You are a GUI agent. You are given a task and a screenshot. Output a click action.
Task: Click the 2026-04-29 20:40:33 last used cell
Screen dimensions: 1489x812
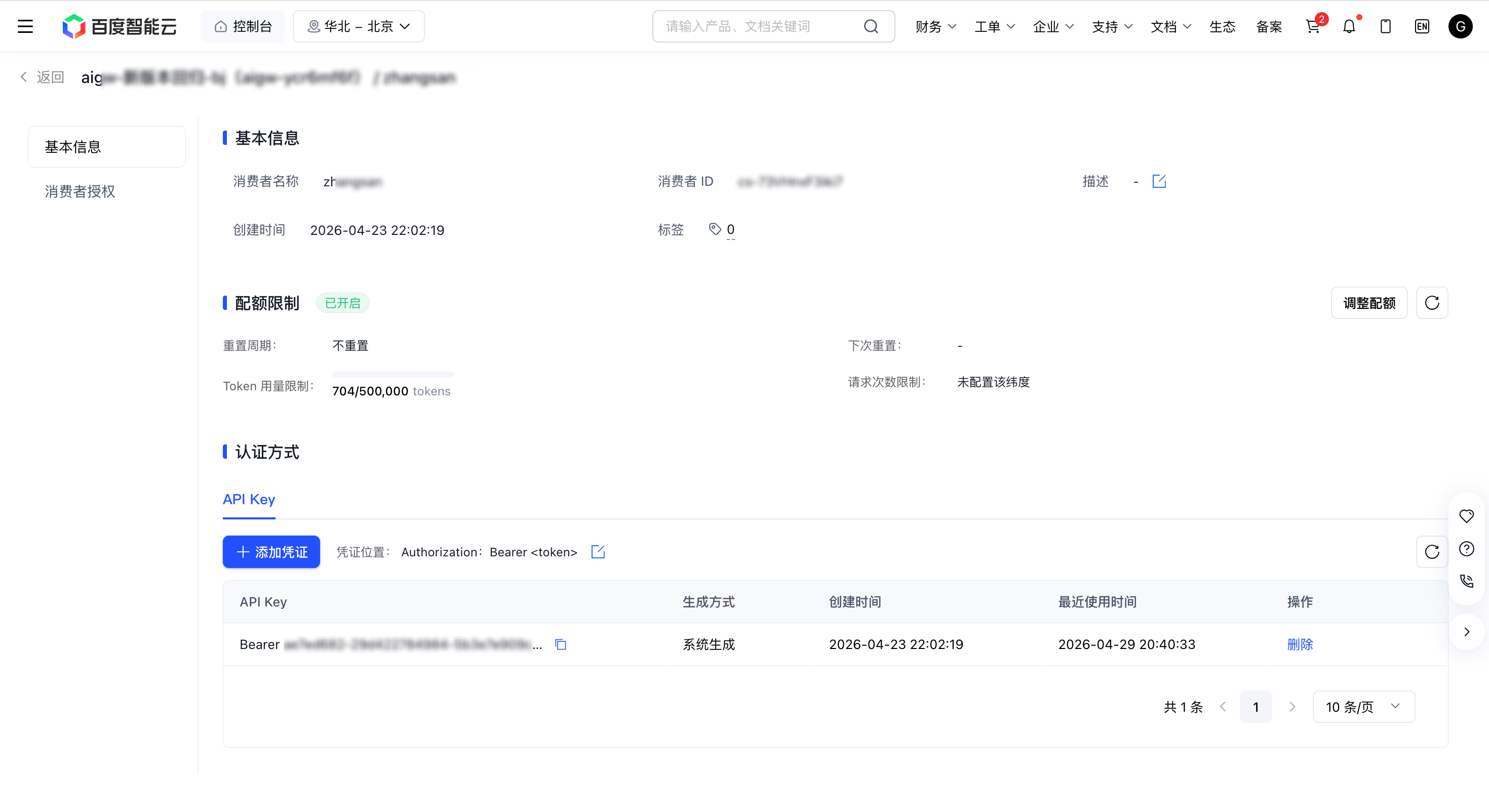(x=1126, y=644)
